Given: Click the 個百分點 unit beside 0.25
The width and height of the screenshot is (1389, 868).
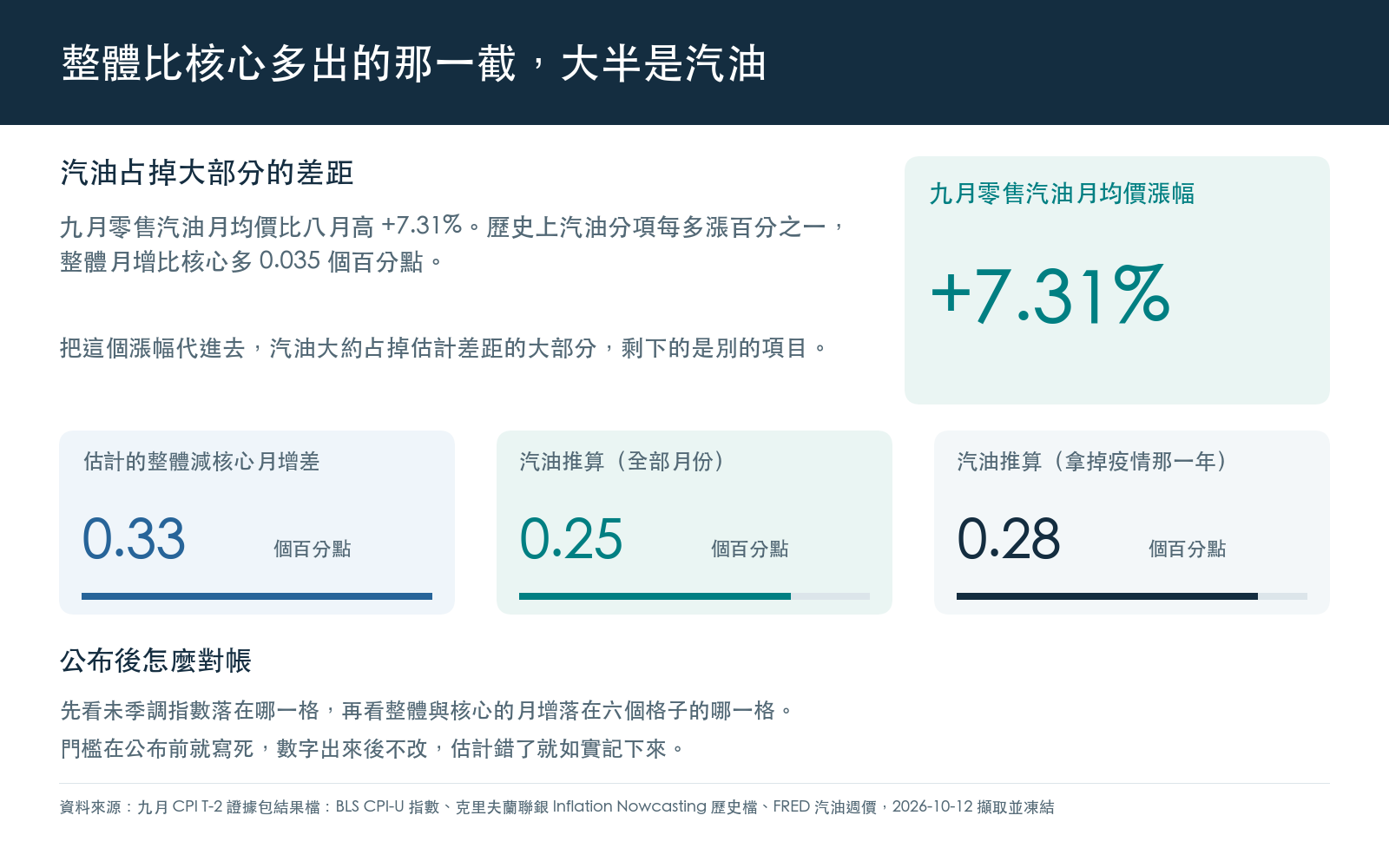Looking at the screenshot, I should (750, 549).
